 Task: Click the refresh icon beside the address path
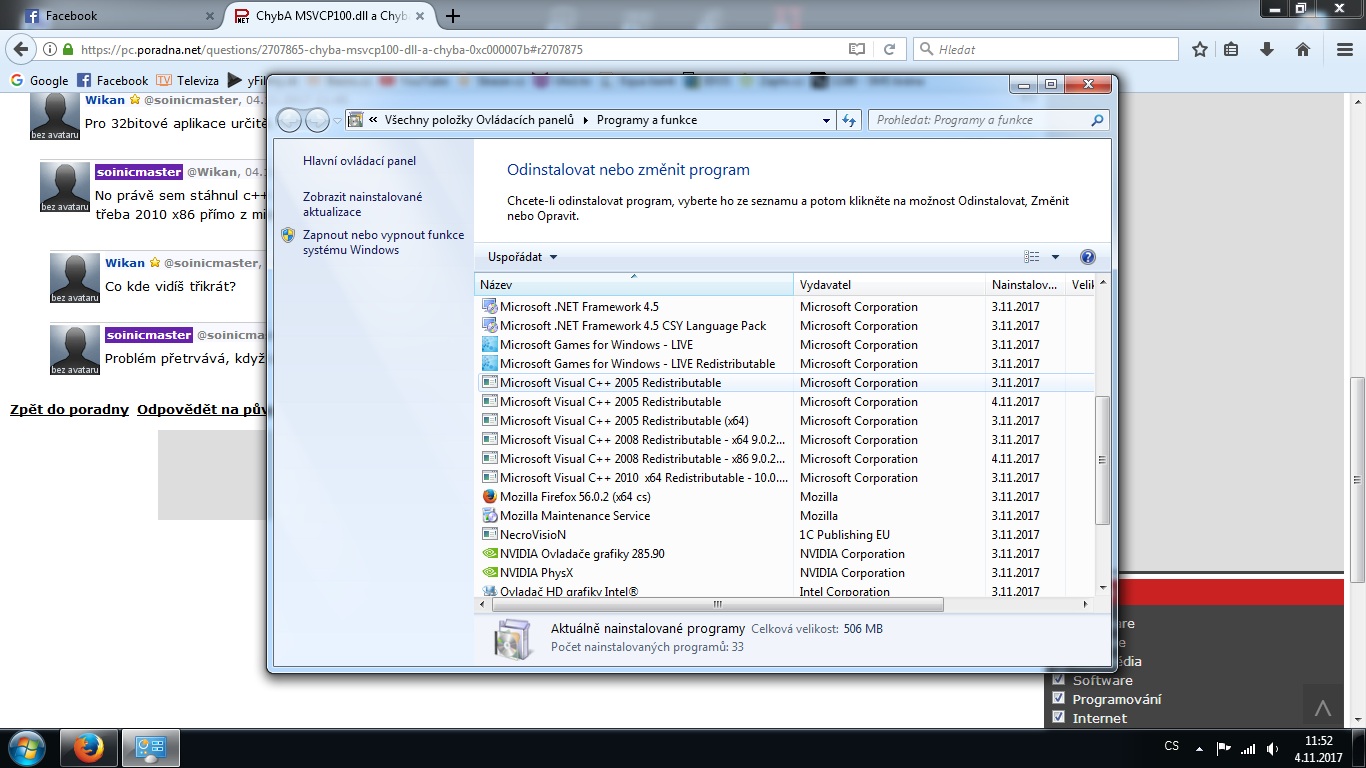pyautogui.click(x=849, y=120)
